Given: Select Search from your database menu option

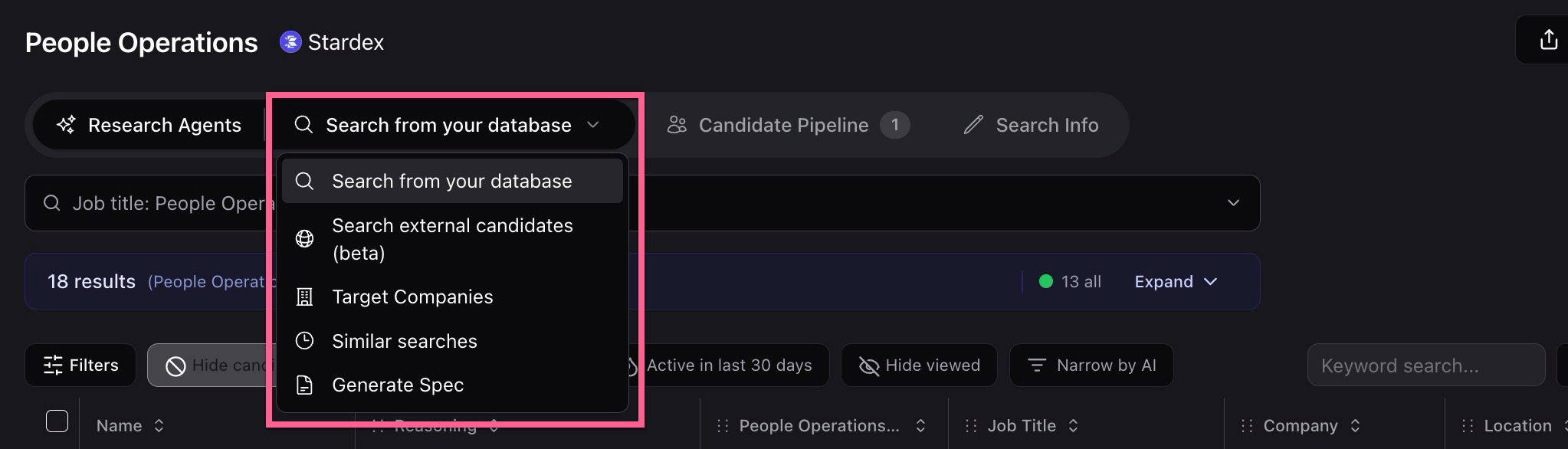Looking at the screenshot, I should click(x=452, y=181).
